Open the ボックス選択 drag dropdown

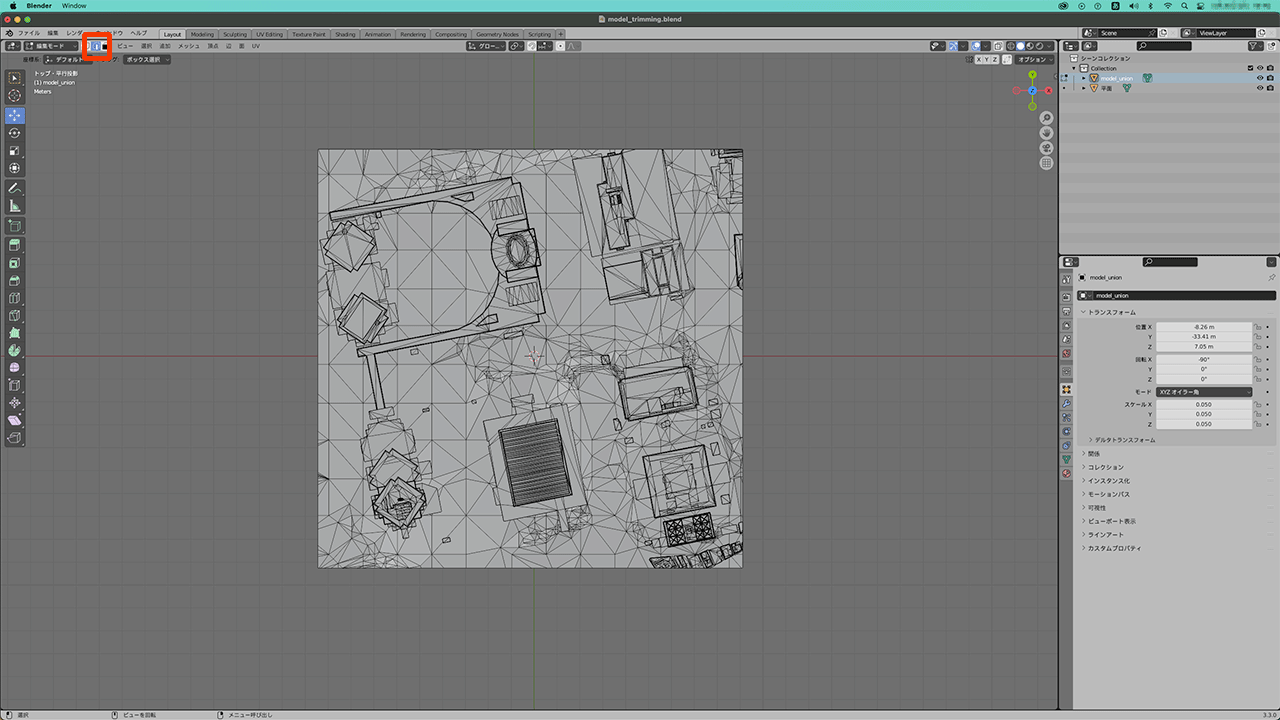tap(147, 59)
